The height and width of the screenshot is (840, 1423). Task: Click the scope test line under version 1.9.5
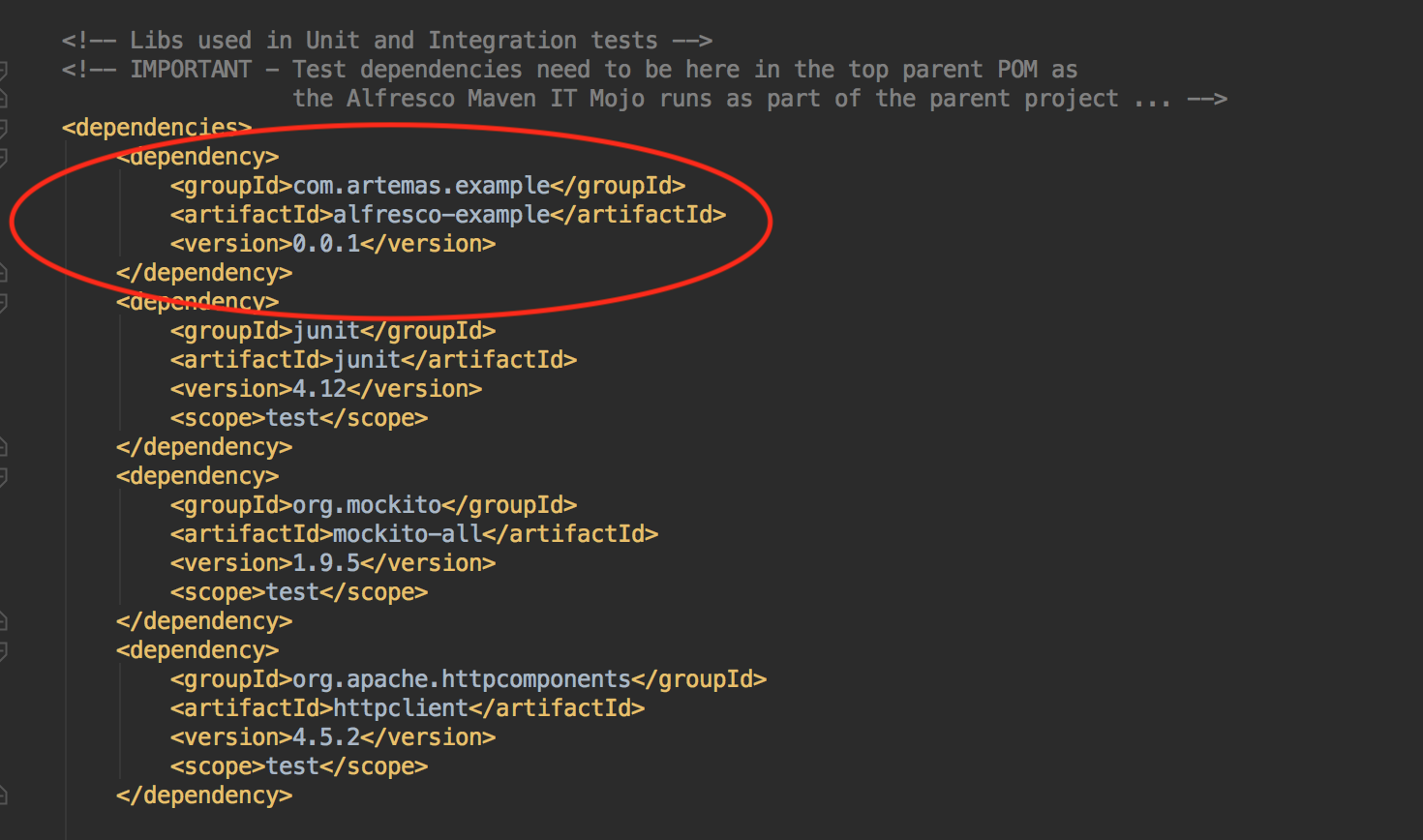coord(299,592)
